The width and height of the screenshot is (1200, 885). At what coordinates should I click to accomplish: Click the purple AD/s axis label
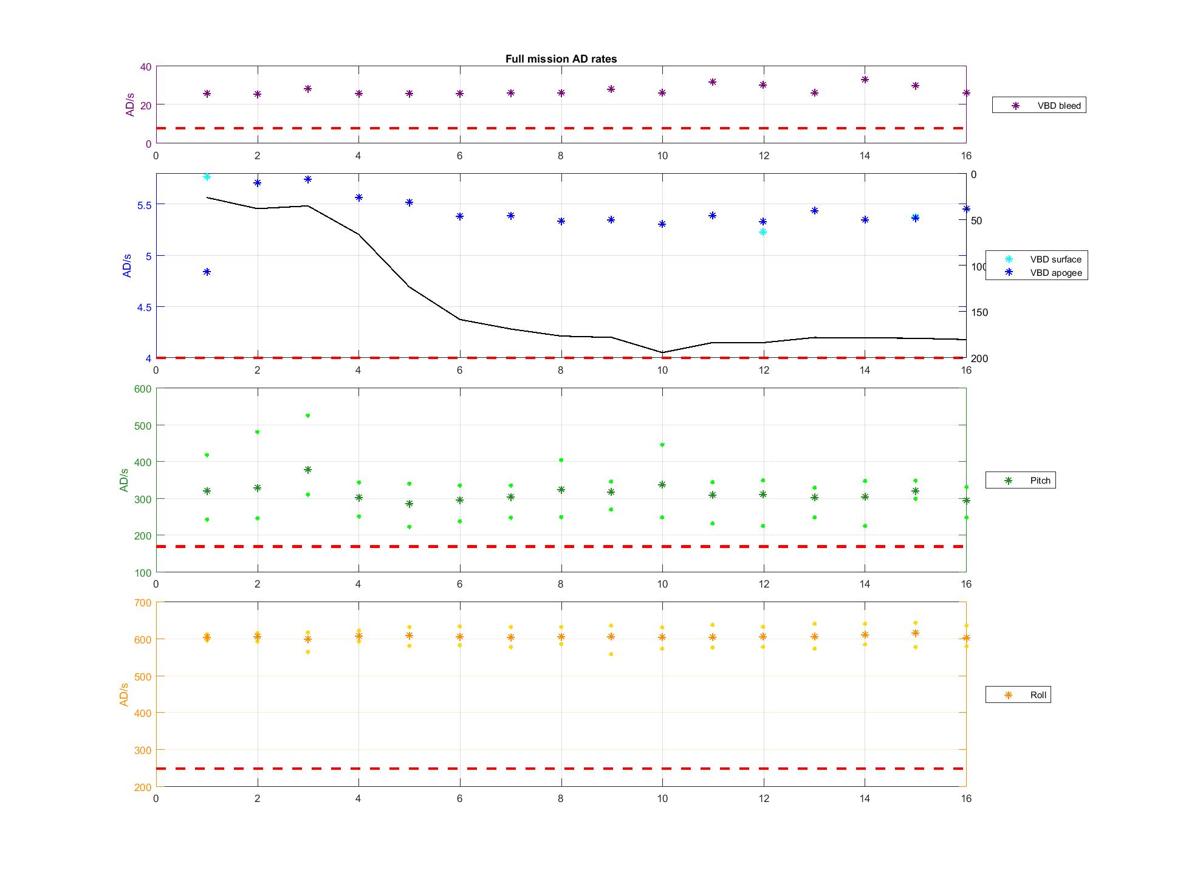click(x=130, y=105)
